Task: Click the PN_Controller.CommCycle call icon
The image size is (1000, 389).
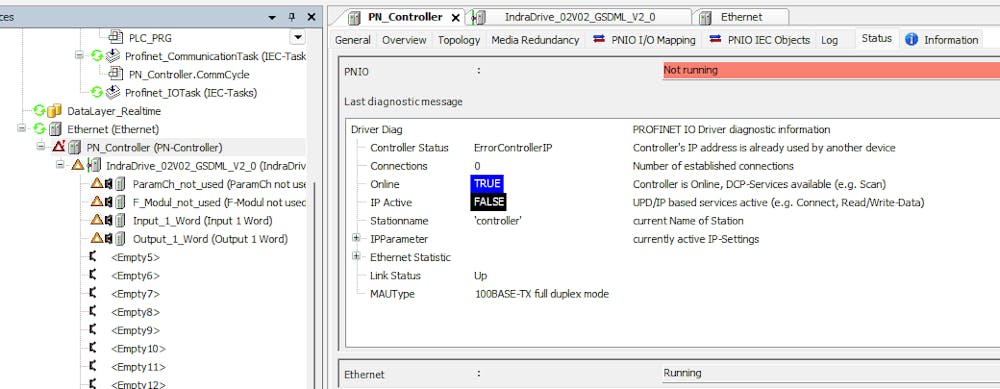Action: coord(115,74)
